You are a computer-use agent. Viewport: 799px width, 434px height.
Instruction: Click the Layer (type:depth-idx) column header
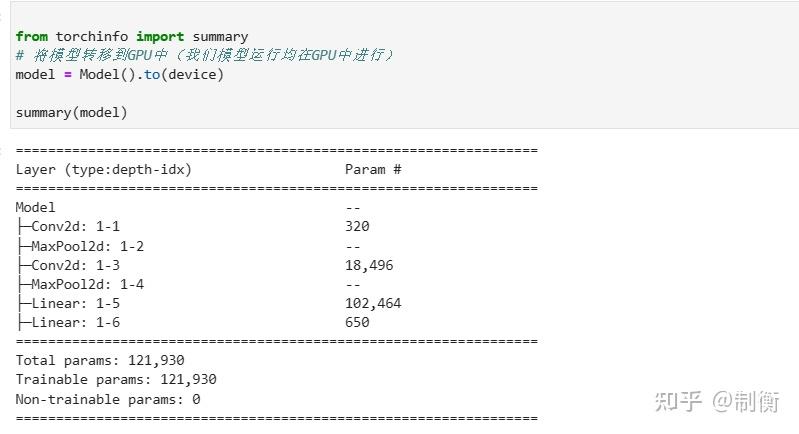[x=104, y=170]
